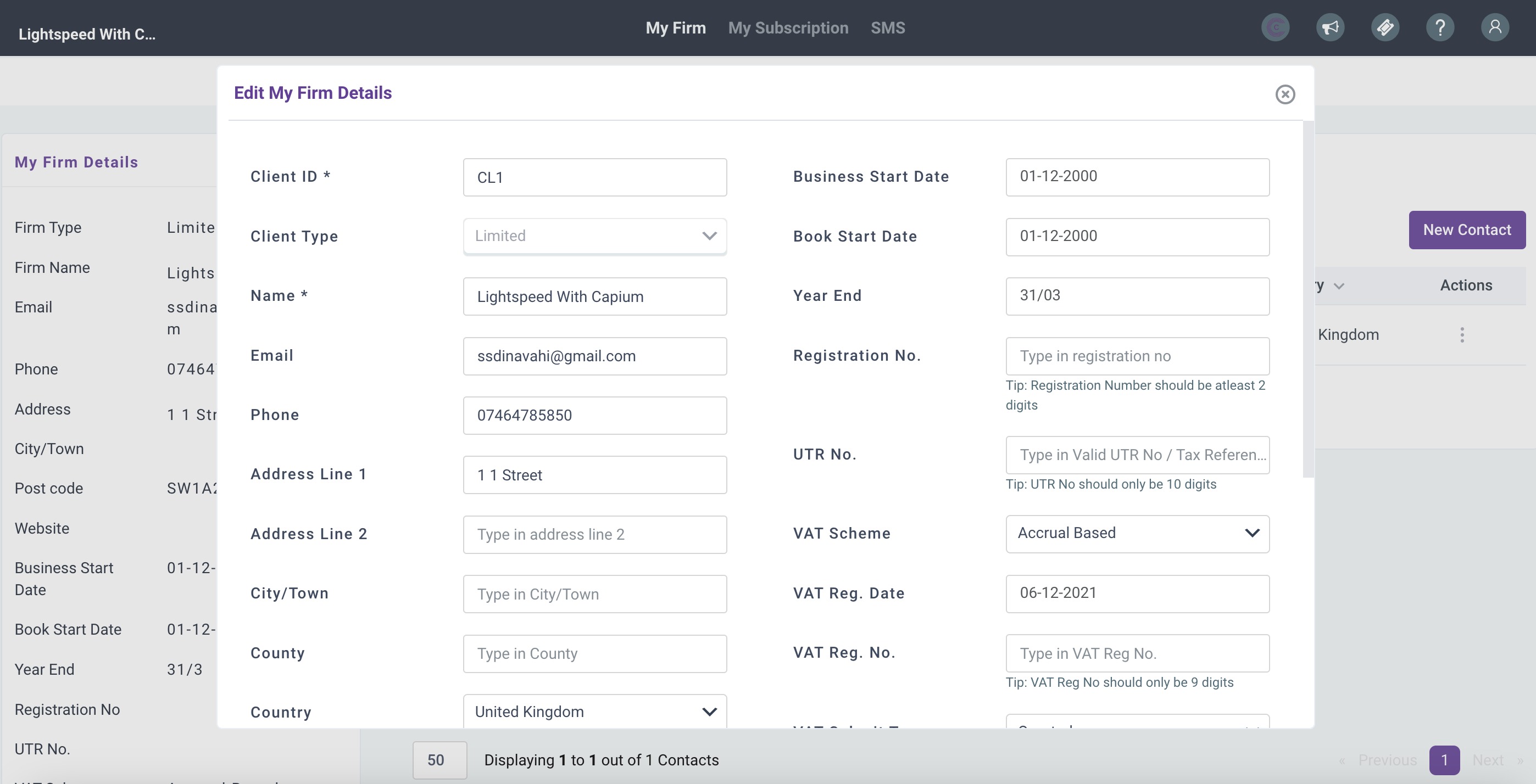
Task: Open the help question mark icon
Action: tap(1440, 27)
